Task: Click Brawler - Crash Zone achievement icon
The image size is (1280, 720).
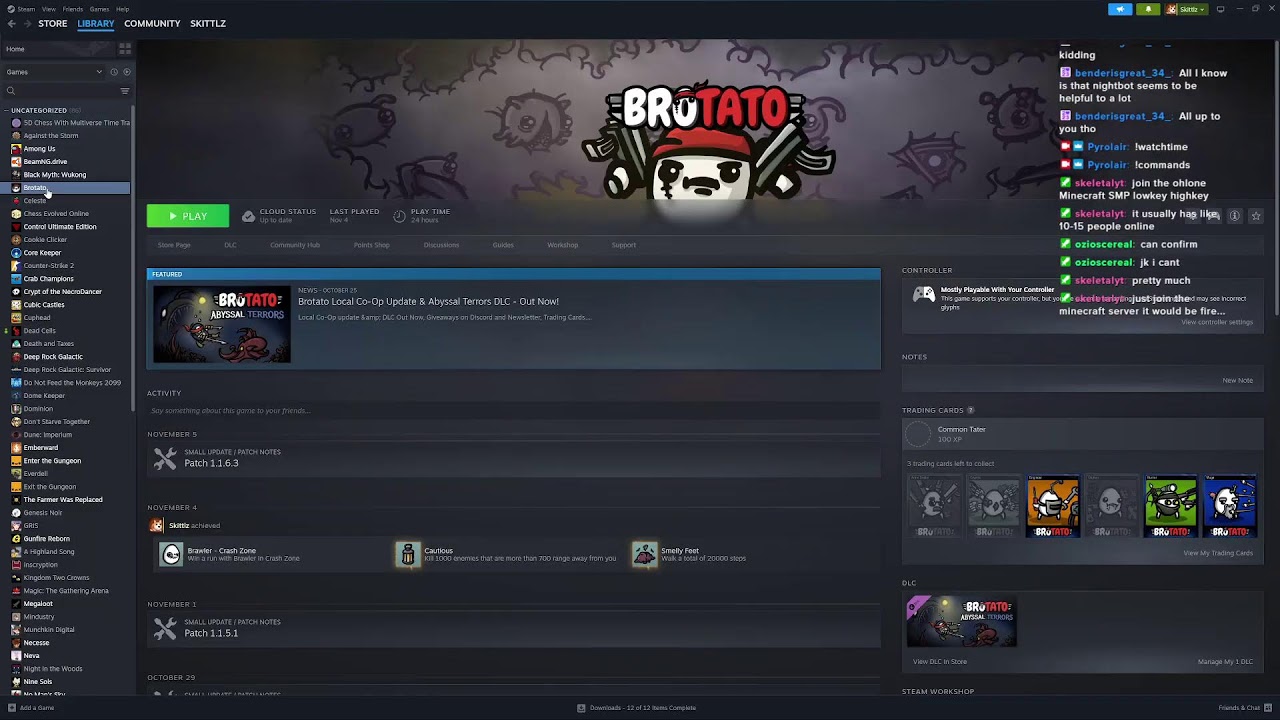Action: [171, 554]
